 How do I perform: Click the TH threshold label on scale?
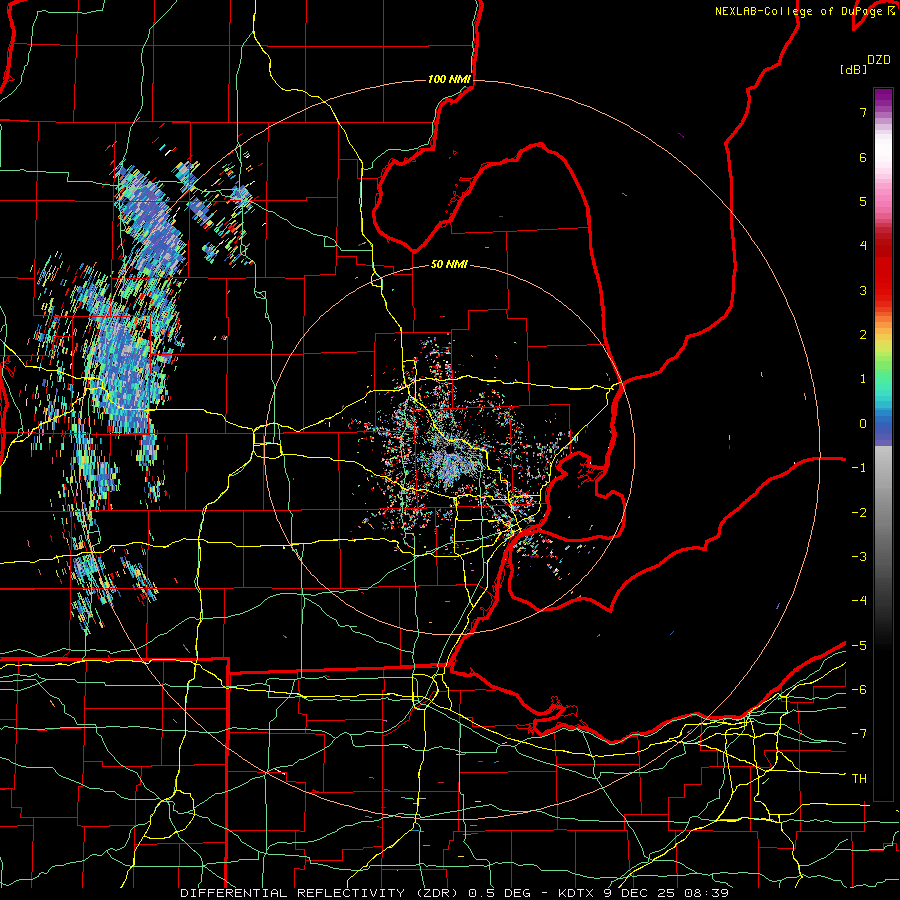pos(859,779)
